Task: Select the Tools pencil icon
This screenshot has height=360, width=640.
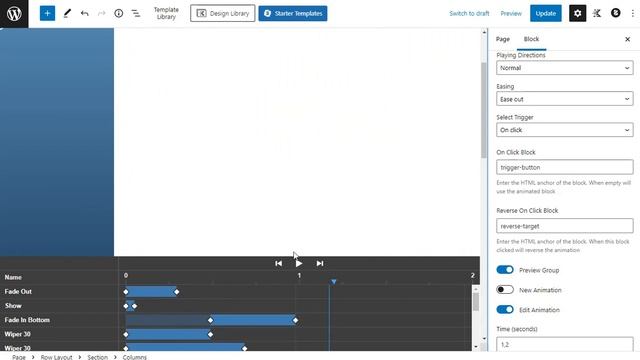Action: tap(67, 13)
